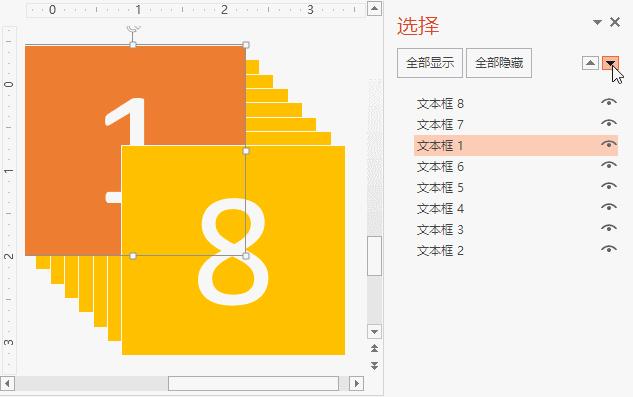Hide 文本框 3 via its eye icon
Viewport: 633px width, 397px height.
click(609, 228)
